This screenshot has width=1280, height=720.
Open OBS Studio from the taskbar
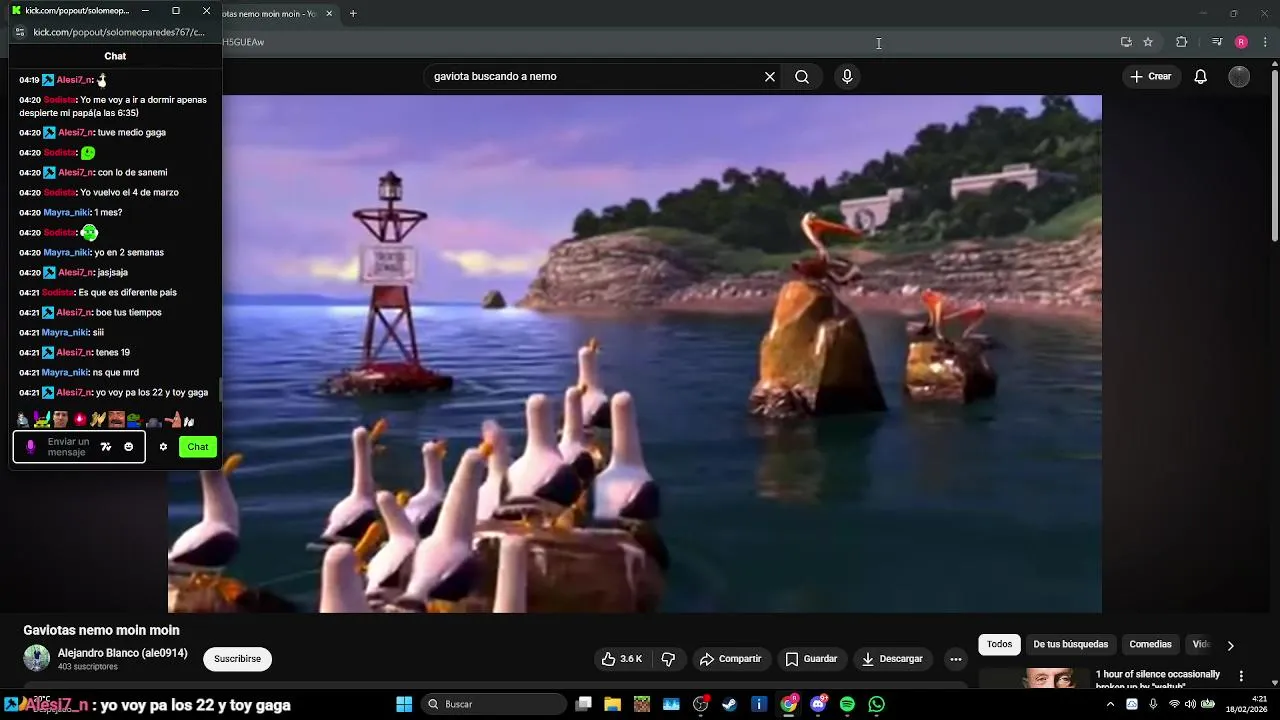(x=701, y=704)
